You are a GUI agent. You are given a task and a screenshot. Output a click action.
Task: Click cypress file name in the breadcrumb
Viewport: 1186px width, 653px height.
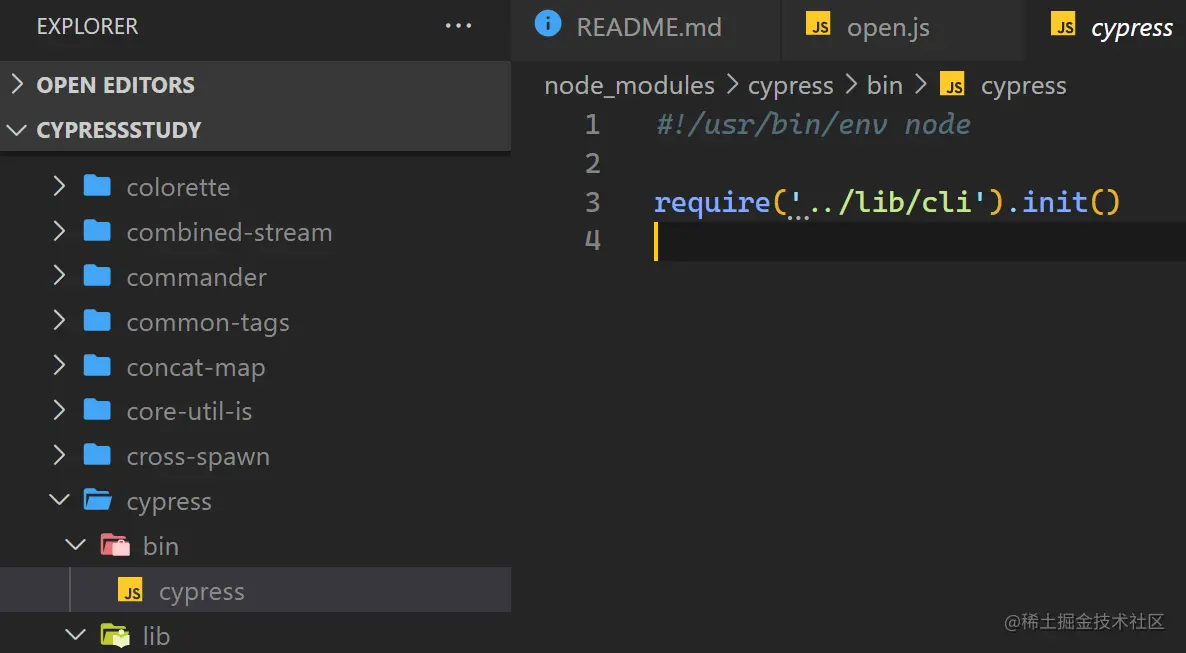[x=1023, y=86]
